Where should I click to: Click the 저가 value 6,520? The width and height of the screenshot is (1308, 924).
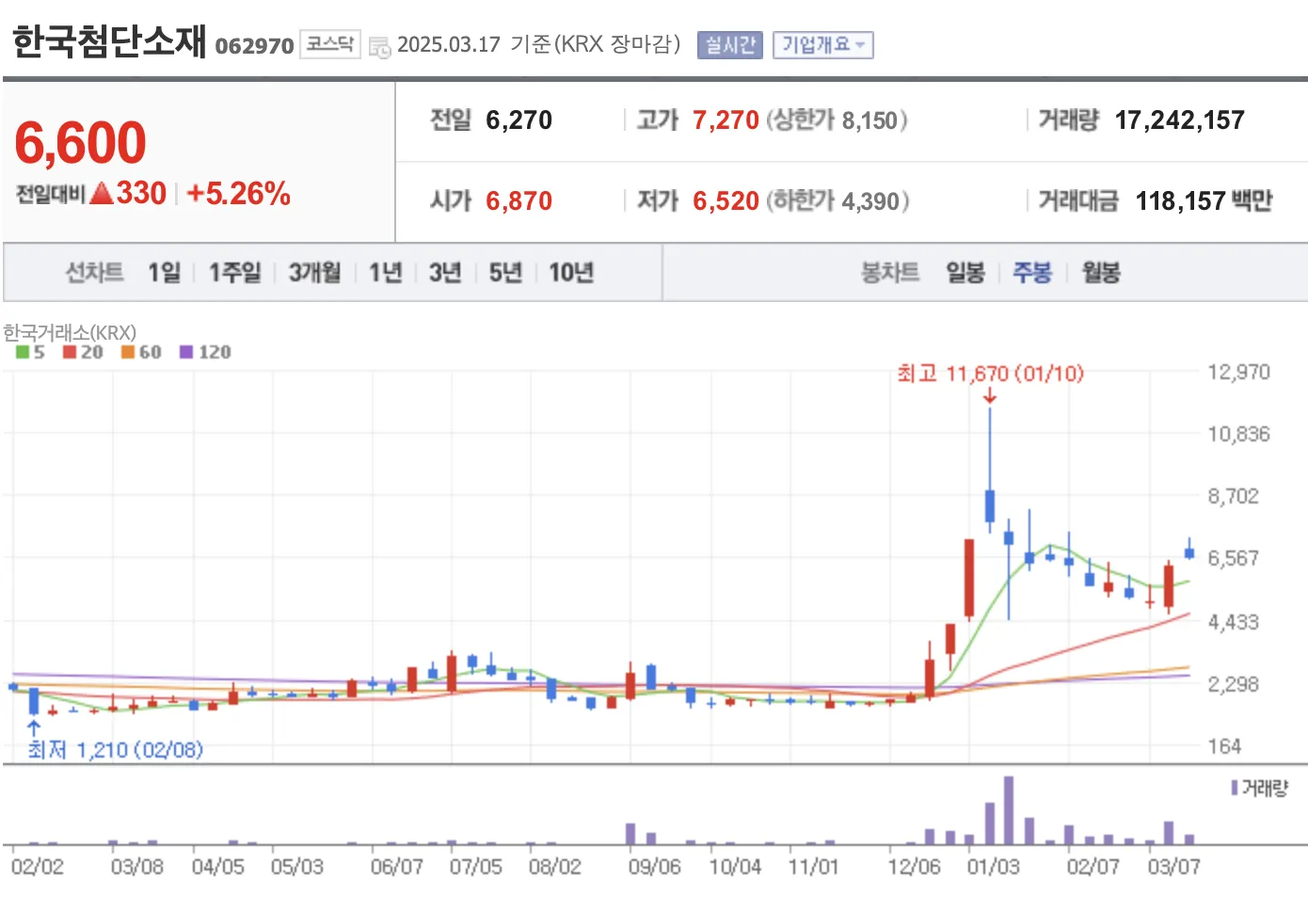coord(726,201)
